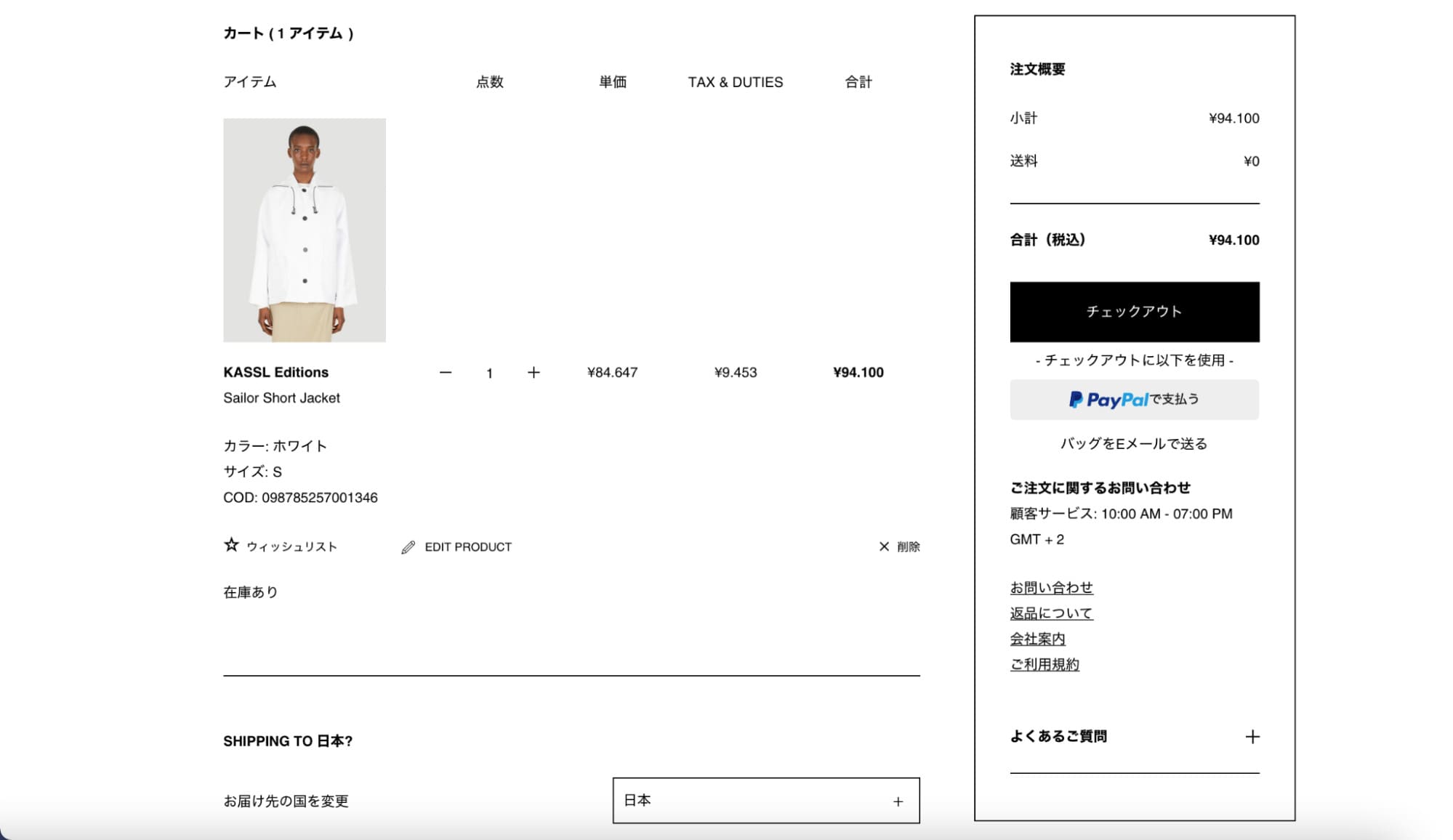Open the 日本 country dropdown

click(x=766, y=801)
